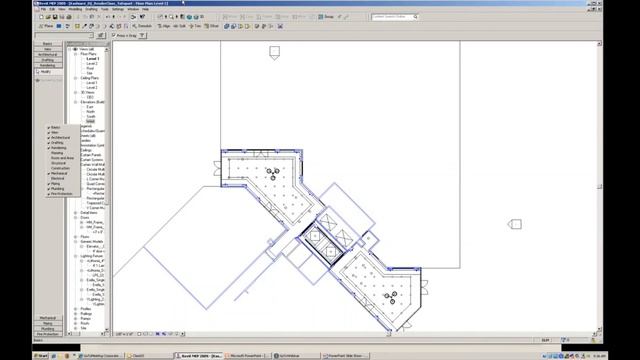This screenshot has width=640, height=360.
Task: Open the Roof floor plan
Action: coord(90,68)
